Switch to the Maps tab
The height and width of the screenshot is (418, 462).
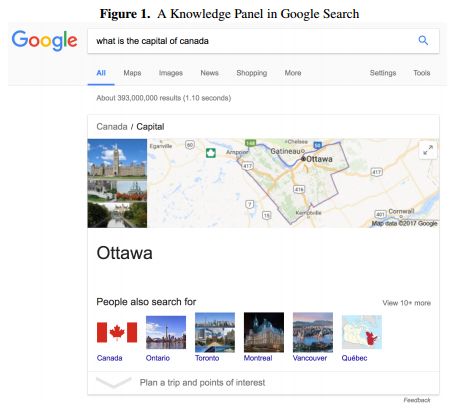[132, 73]
